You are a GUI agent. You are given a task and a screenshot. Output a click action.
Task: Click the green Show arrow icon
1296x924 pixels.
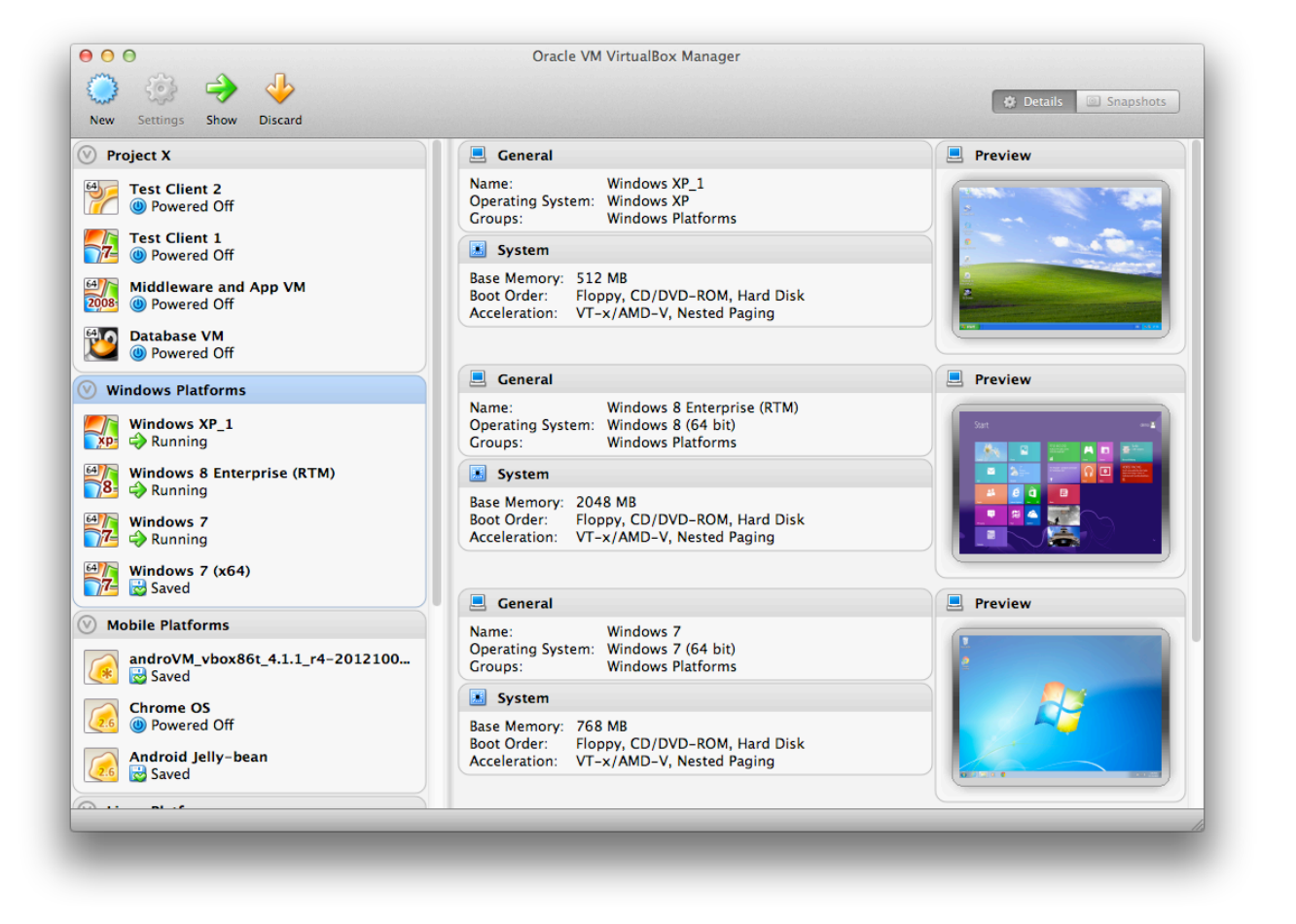coord(221,89)
